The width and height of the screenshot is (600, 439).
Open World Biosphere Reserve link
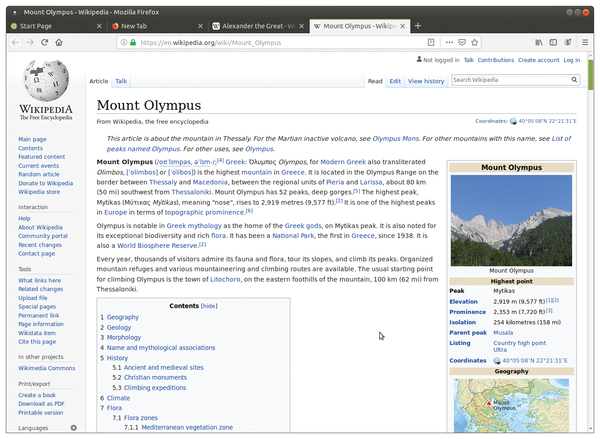pyautogui.click(x=158, y=246)
